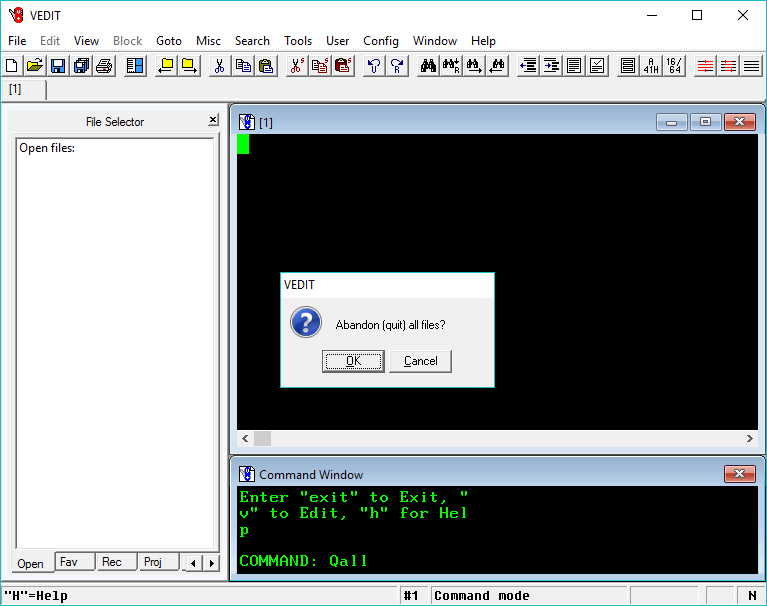The image size is (767, 606).
Task: Click the Unindent block icon
Action: point(528,66)
